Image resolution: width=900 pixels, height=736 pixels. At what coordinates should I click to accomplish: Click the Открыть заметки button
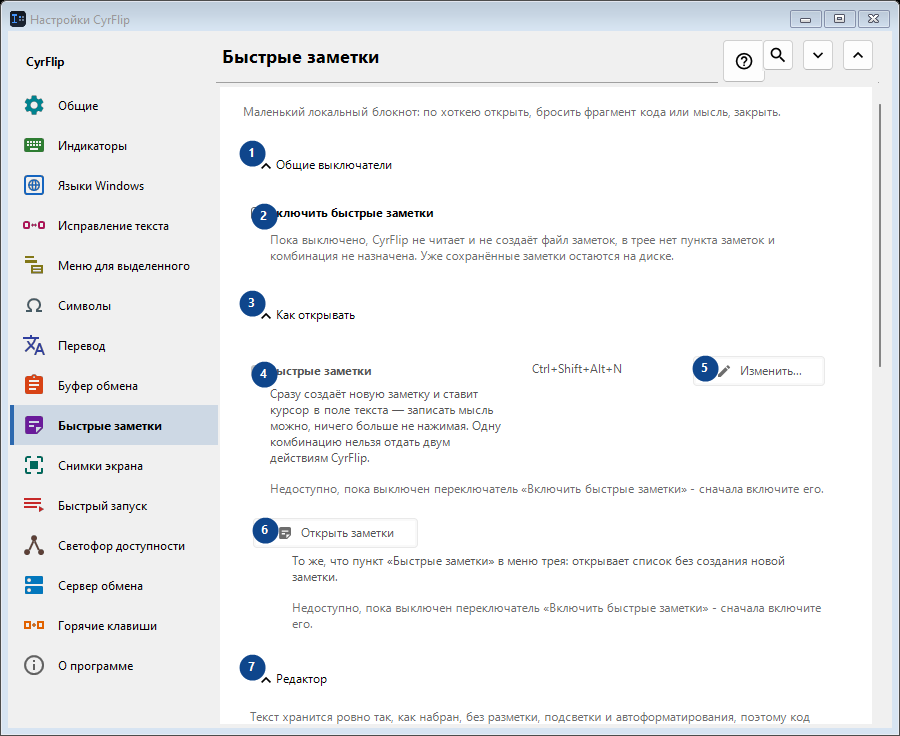pos(336,533)
